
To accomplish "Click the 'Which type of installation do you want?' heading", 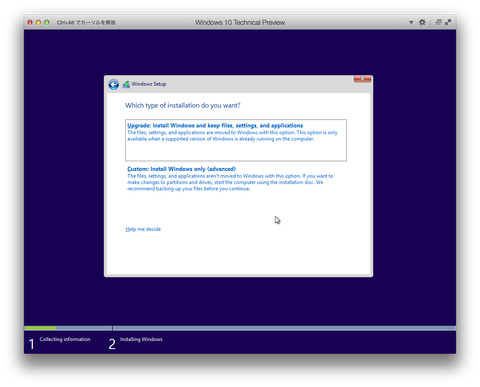I will [x=183, y=106].
